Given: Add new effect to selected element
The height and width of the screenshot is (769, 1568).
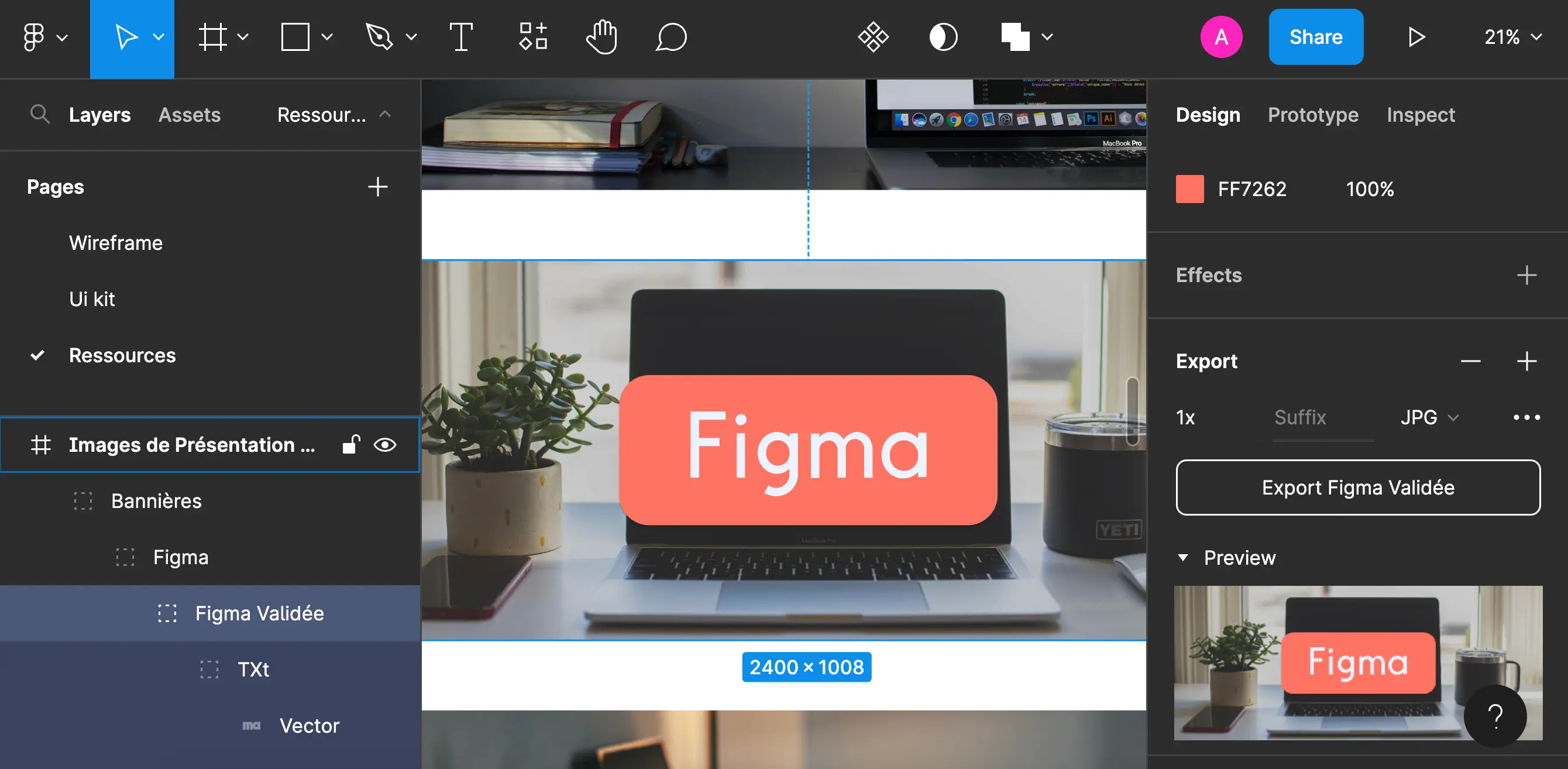Looking at the screenshot, I should click(1527, 275).
